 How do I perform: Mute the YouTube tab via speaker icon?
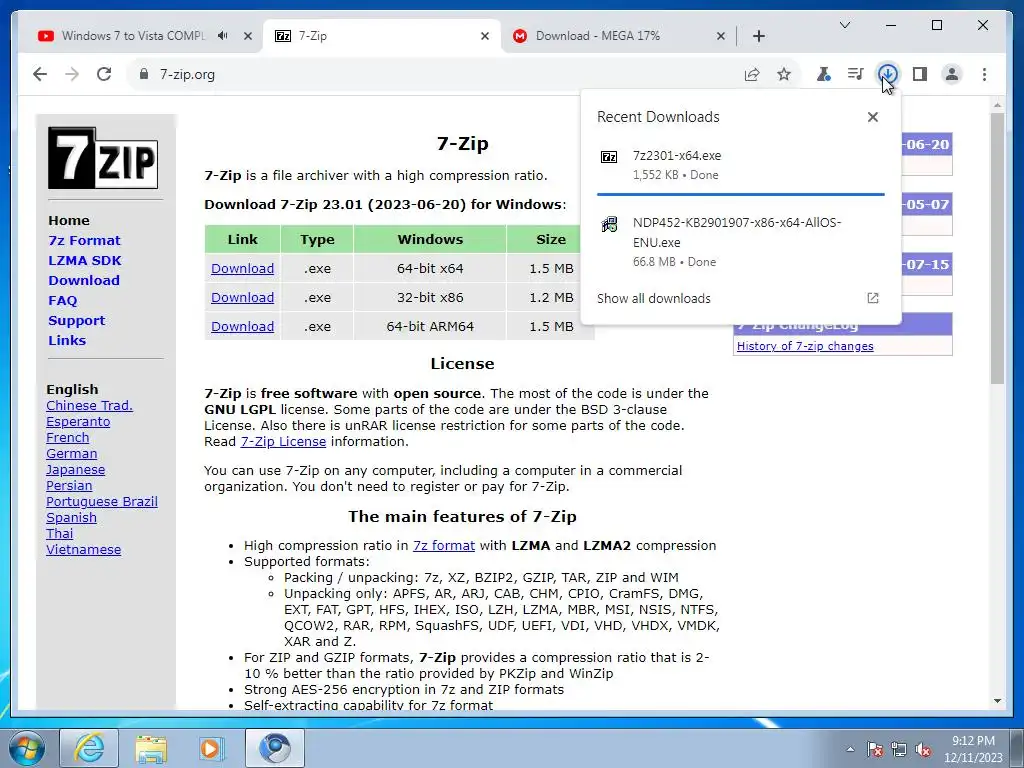pos(223,36)
